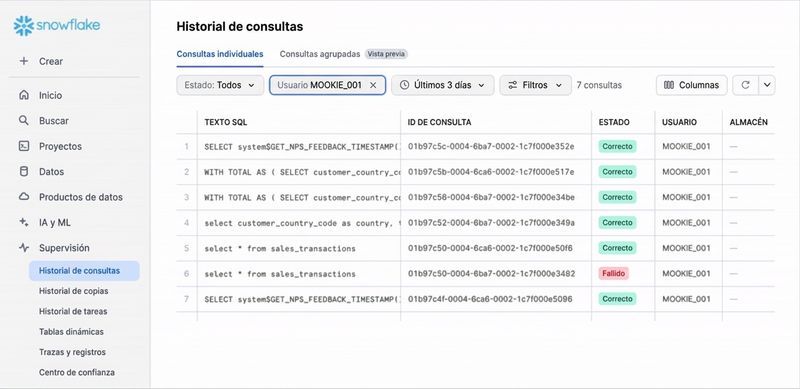Open the Últimos 3 días time dropdown

(x=442, y=85)
